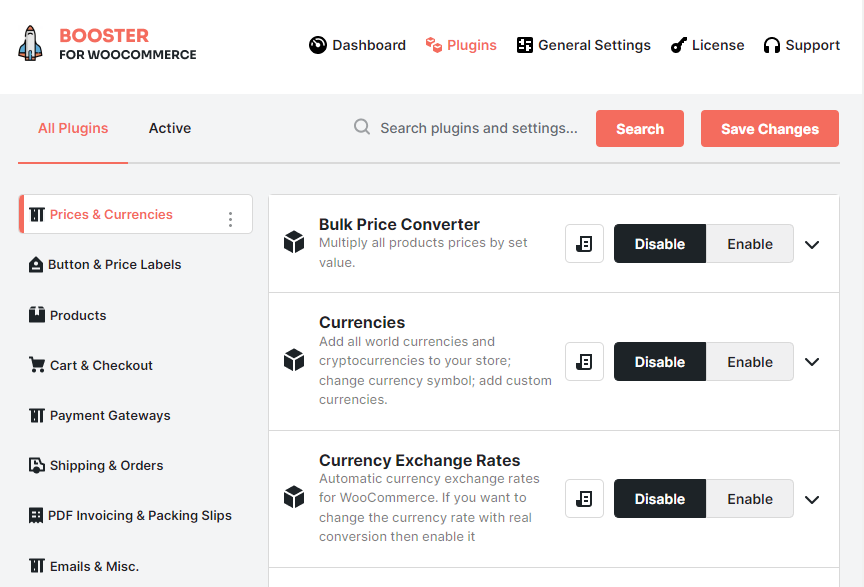
Task: Click the Products box icon
Action: pyautogui.click(x=37, y=315)
